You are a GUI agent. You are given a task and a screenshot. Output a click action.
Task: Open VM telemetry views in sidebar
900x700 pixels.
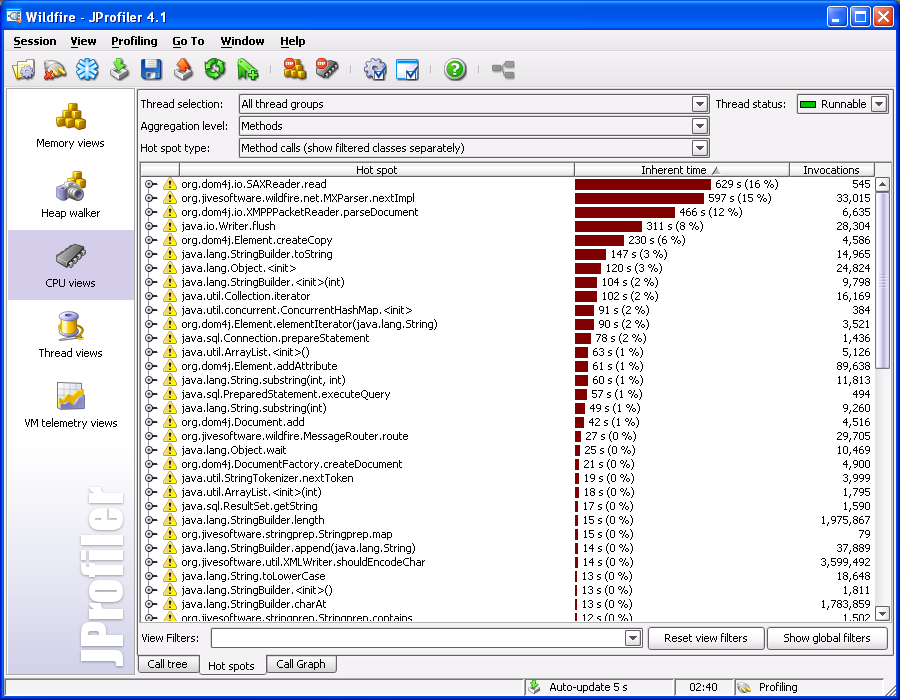pos(71,405)
